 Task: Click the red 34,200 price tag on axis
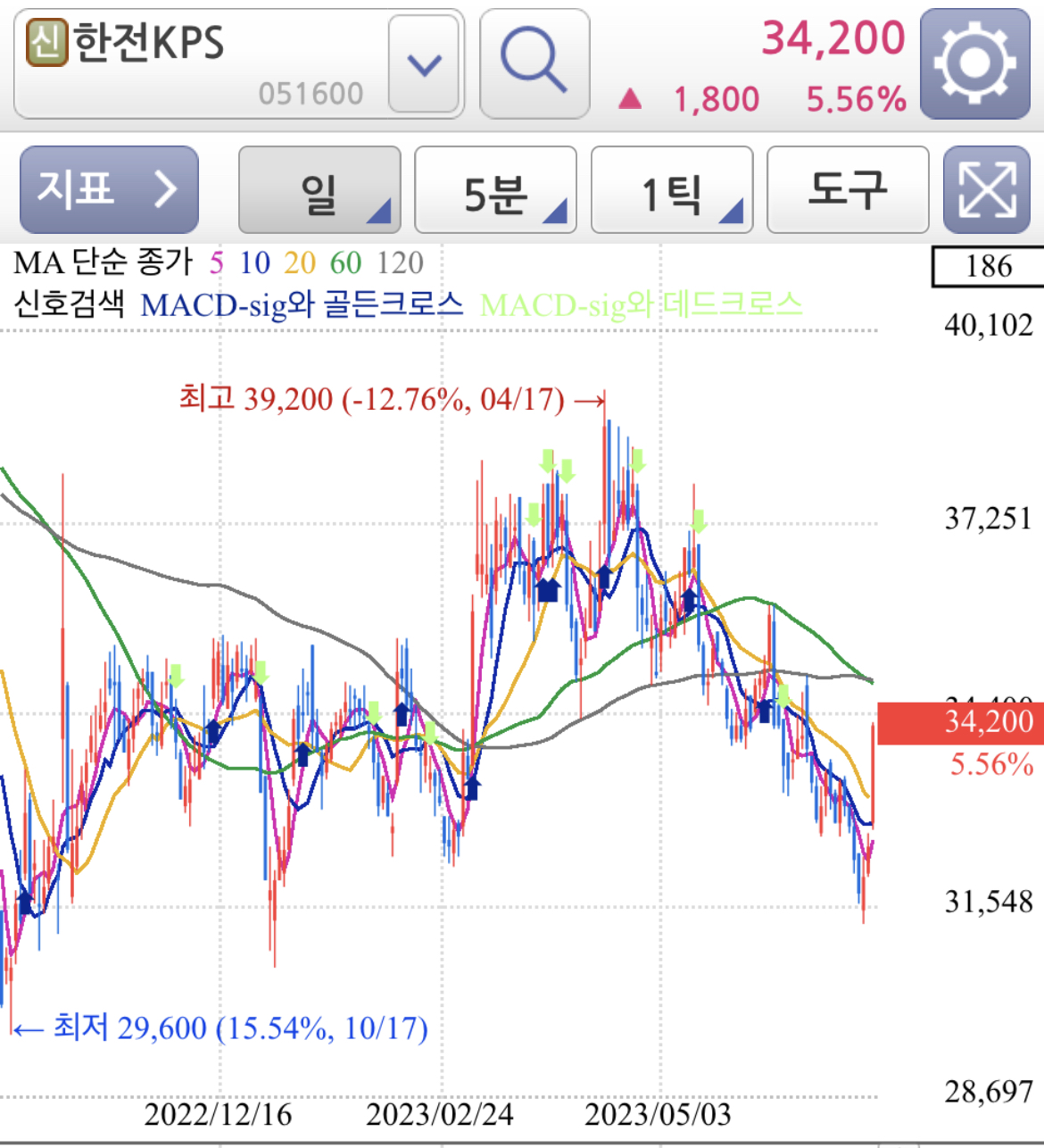click(x=961, y=723)
